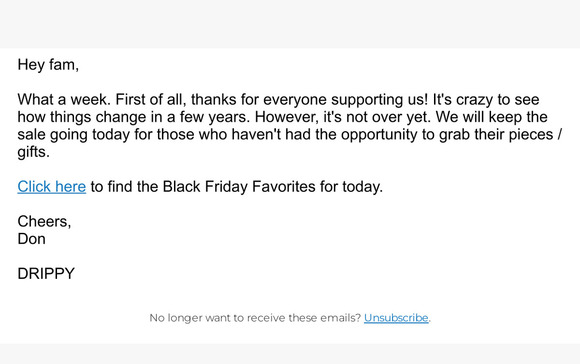Click "It's crazy to see" phrase
This screenshot has height=364, width=580.
pyautogui.click(x=486, y=100)
